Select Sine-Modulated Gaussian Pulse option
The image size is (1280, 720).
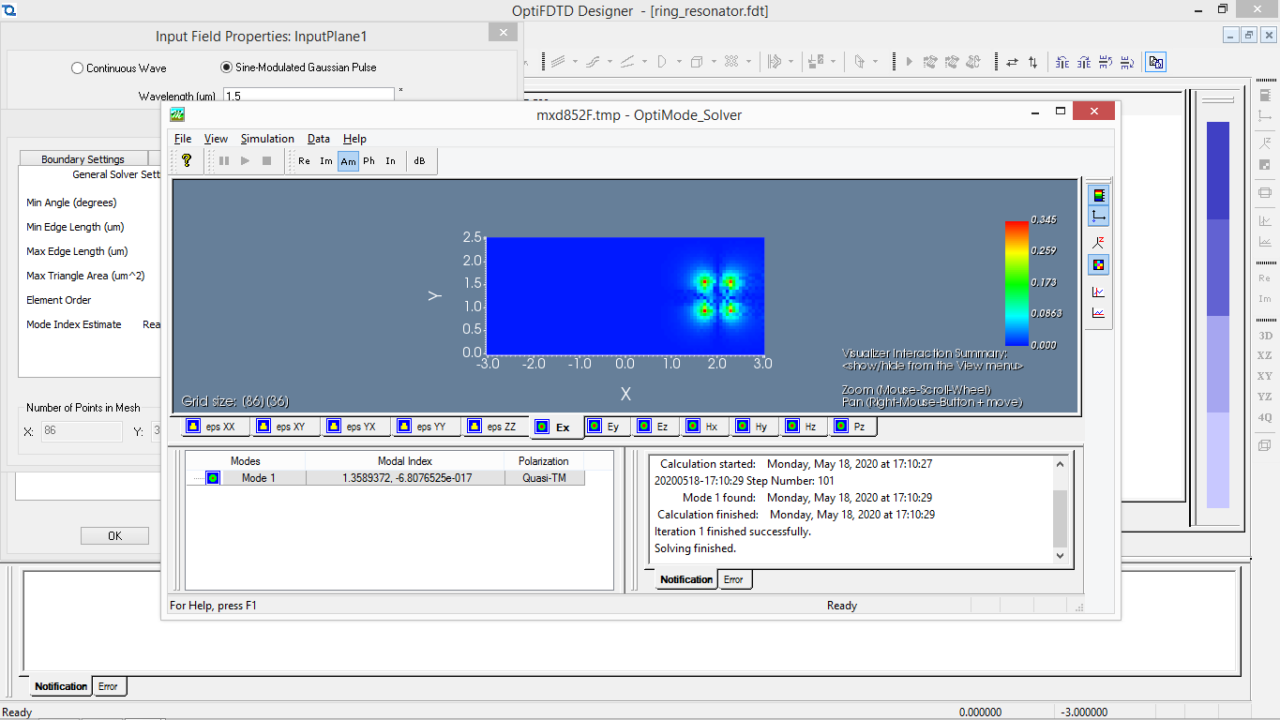pyautogui.click(x=226, y=68)
